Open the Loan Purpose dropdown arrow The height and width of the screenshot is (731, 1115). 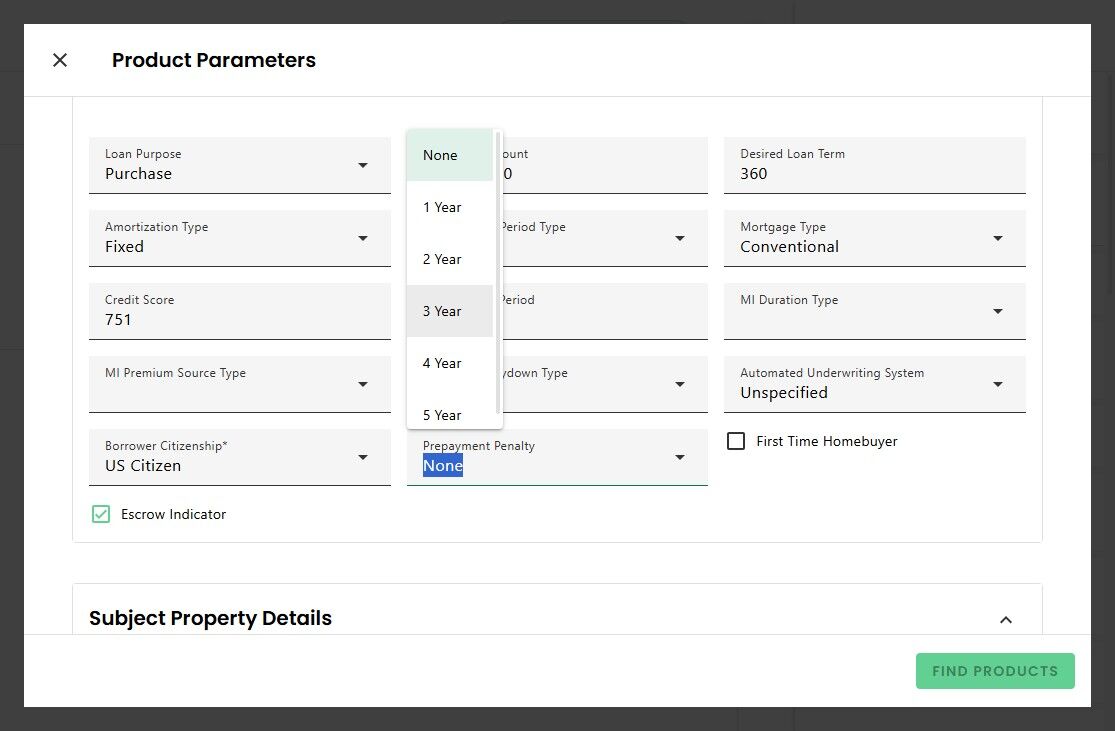363,165
